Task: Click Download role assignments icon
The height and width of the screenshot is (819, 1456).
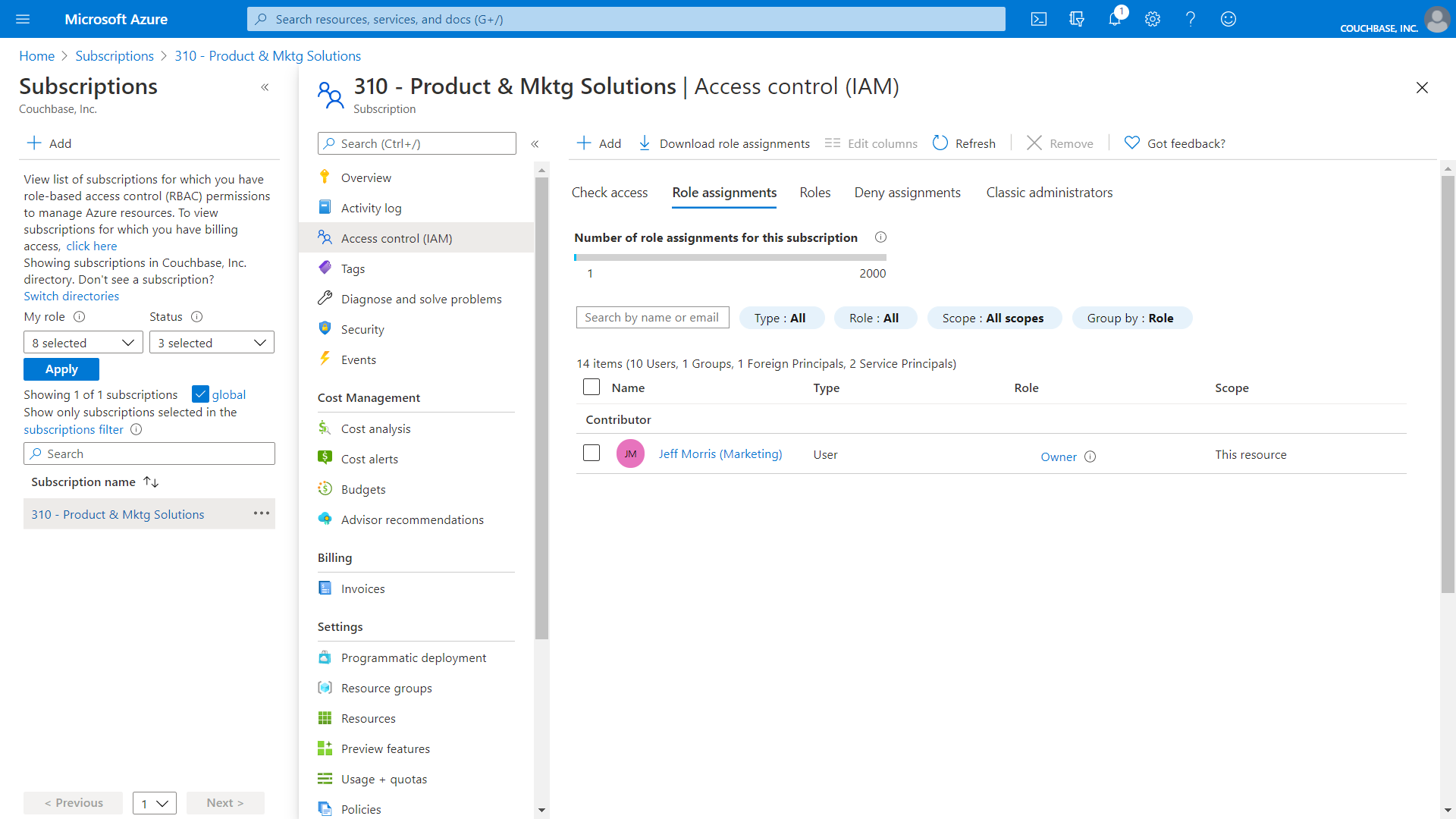Action: point(645,143)
